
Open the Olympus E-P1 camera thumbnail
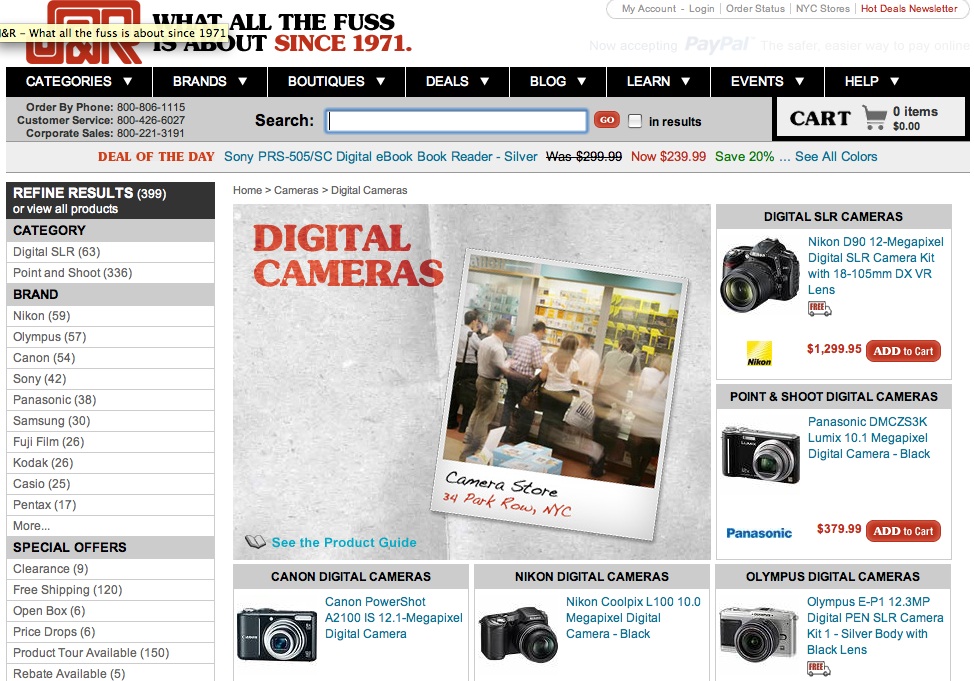pos(758,634)
